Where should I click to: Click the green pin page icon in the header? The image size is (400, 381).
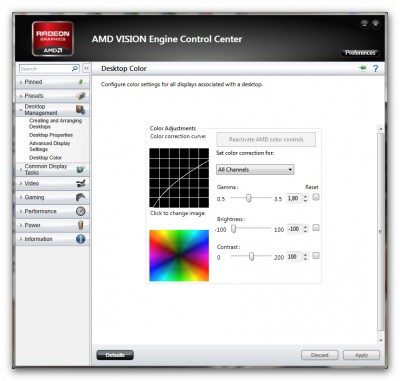coord(363,68)
